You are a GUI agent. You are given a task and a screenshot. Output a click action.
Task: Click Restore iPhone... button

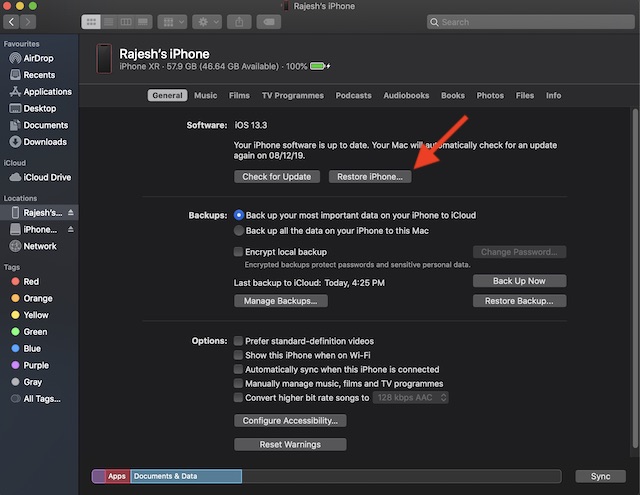pyautogui.click(x=370, y=177)
